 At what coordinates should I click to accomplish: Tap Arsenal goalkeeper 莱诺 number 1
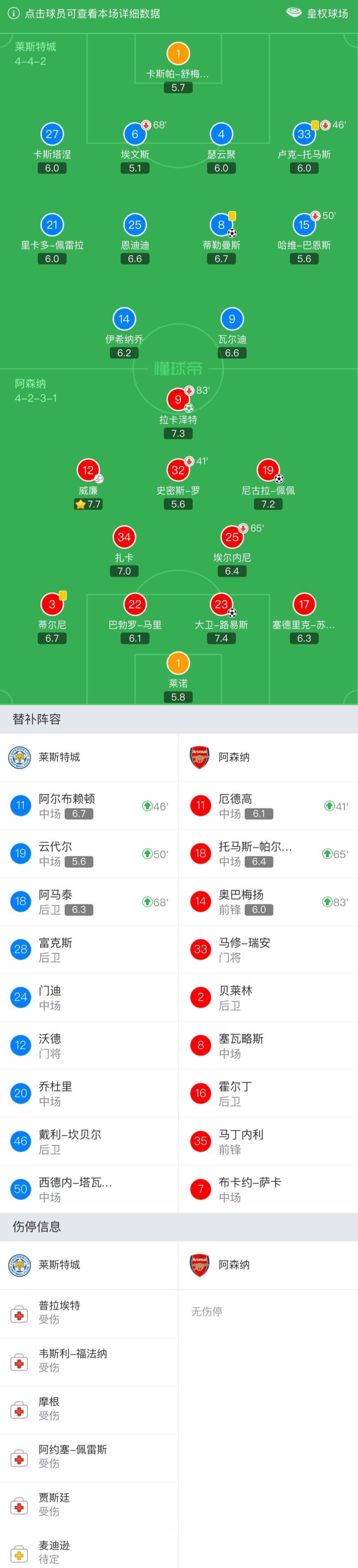click(178, 663)
